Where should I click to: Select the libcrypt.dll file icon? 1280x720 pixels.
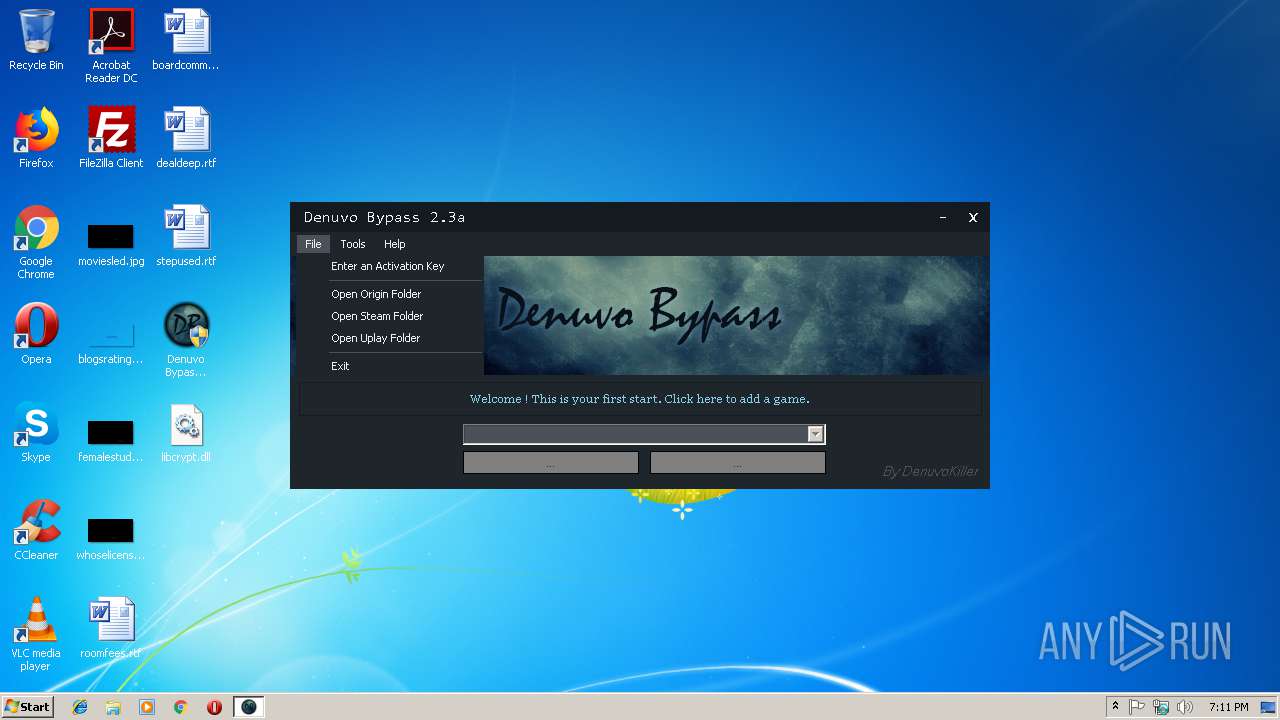[x=186, y=432]
